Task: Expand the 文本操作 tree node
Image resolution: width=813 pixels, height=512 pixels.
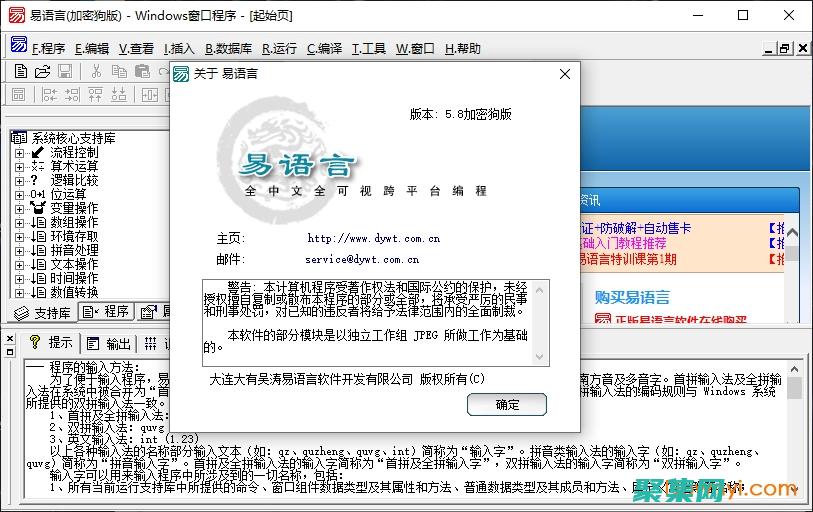Action: pos(19,265)
